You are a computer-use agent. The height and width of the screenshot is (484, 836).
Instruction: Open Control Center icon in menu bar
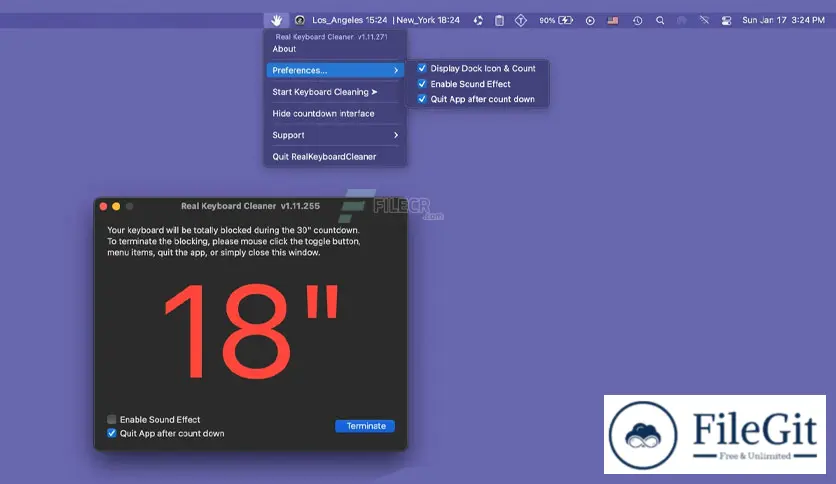726,20
